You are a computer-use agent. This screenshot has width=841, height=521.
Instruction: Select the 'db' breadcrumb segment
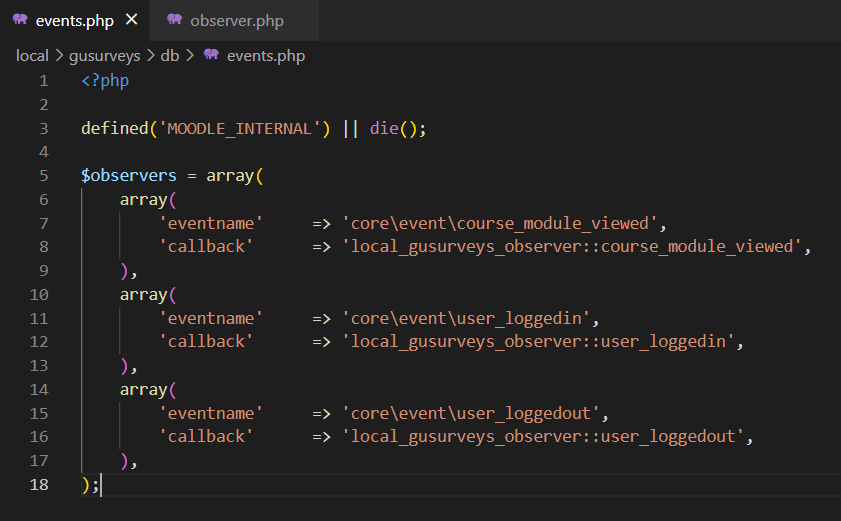(x=169, y=56)
